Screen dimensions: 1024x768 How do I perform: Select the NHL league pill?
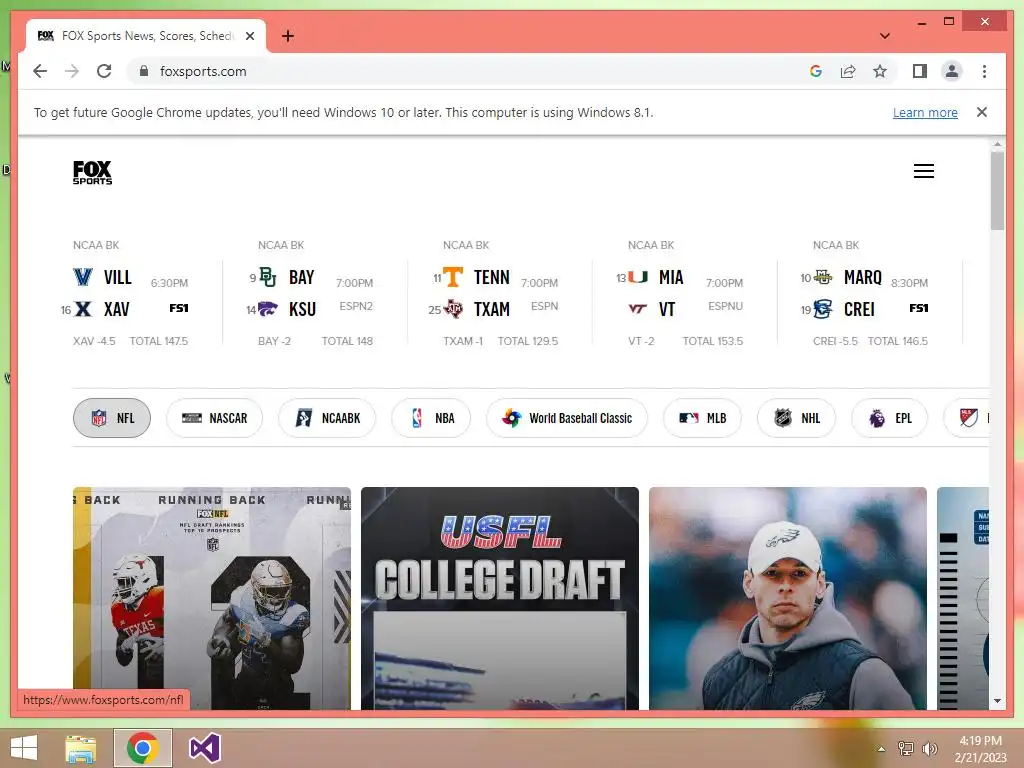(x=797, y=418)
